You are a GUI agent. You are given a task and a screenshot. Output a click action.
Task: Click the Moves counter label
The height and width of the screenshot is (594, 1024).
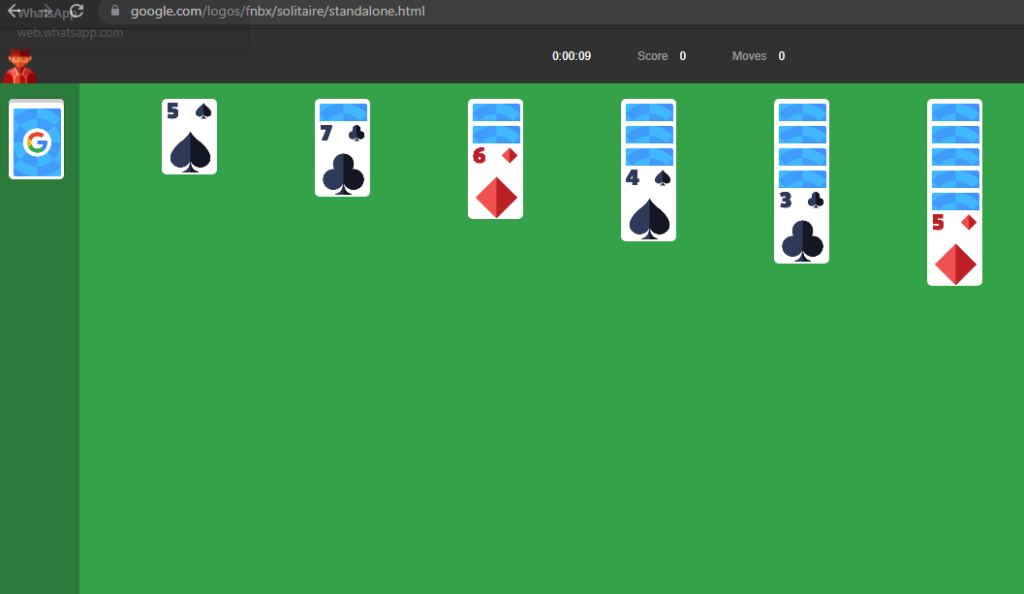[x=749, y=56]
